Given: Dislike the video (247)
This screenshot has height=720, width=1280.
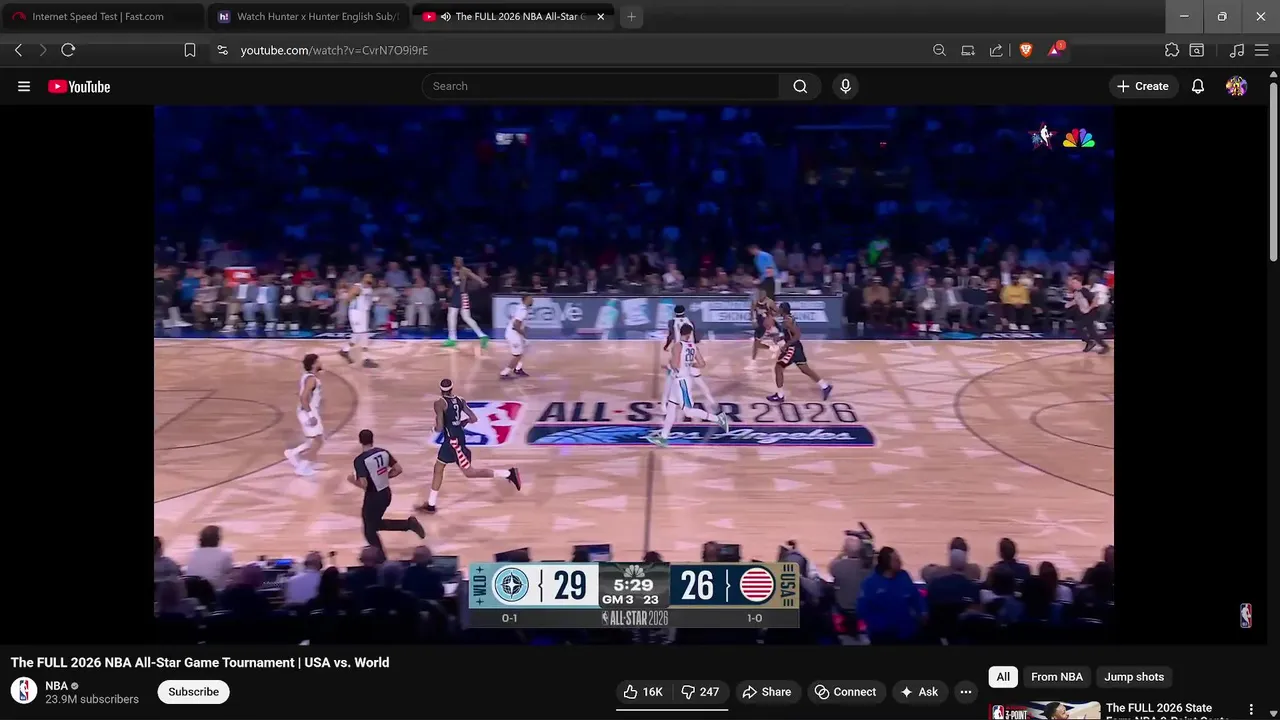Looking at the screenshot, I should point(701,692).
